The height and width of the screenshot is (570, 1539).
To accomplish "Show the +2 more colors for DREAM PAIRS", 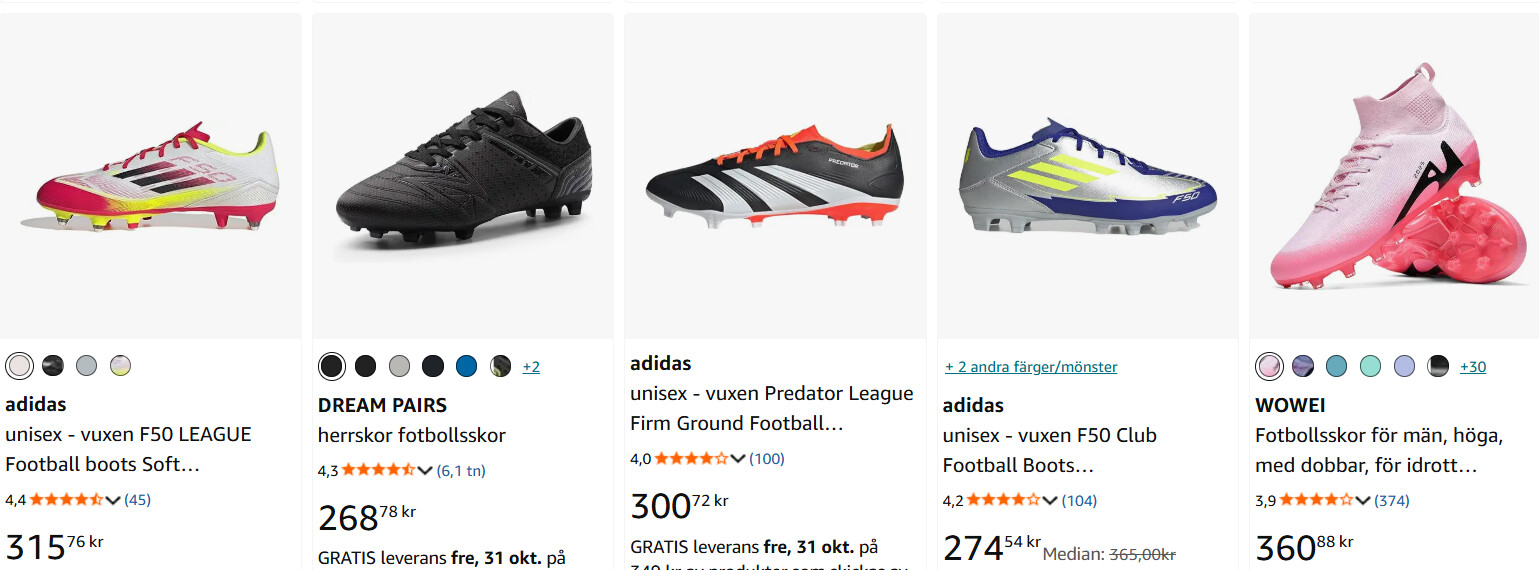I will point(531,367).
